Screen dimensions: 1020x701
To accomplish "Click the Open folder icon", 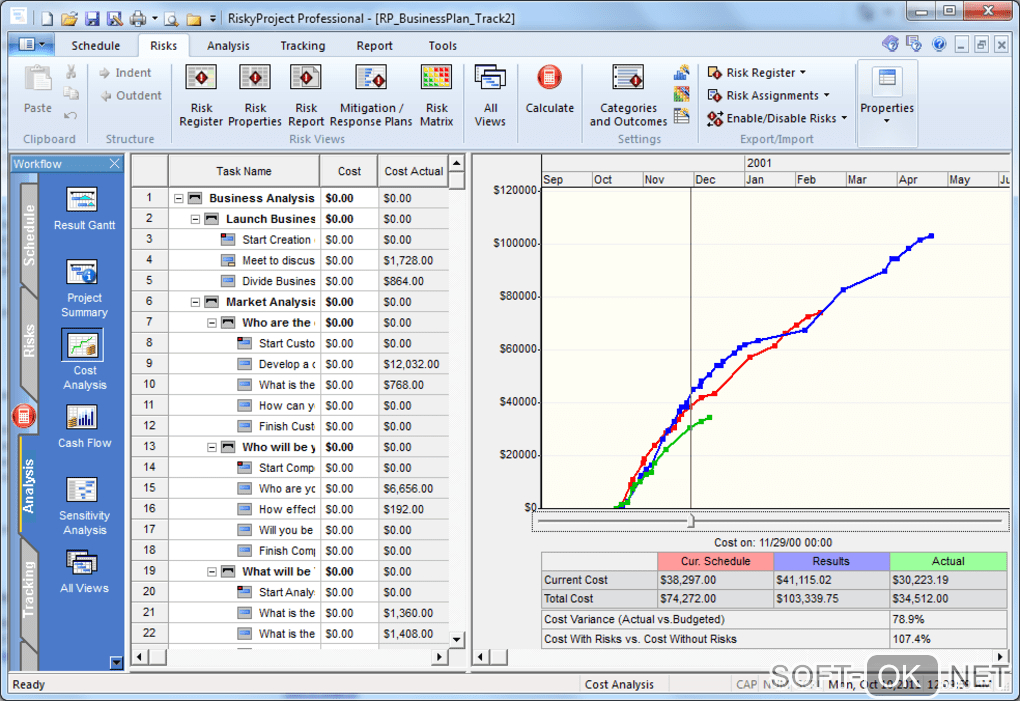I will (x=69, y=18).
